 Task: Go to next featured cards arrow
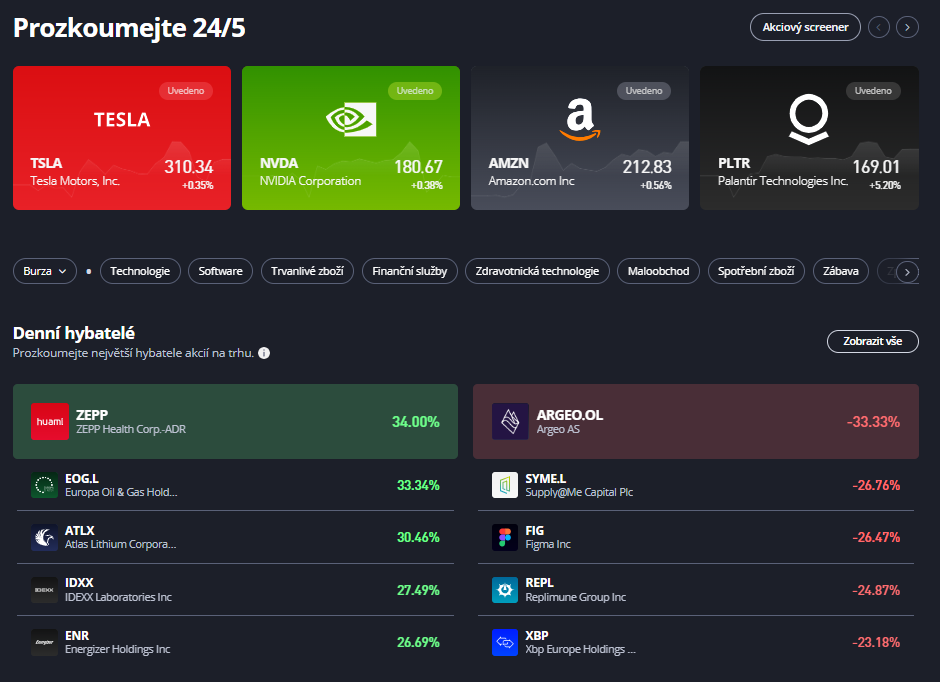pyautogui.click(x=907, y=27)
